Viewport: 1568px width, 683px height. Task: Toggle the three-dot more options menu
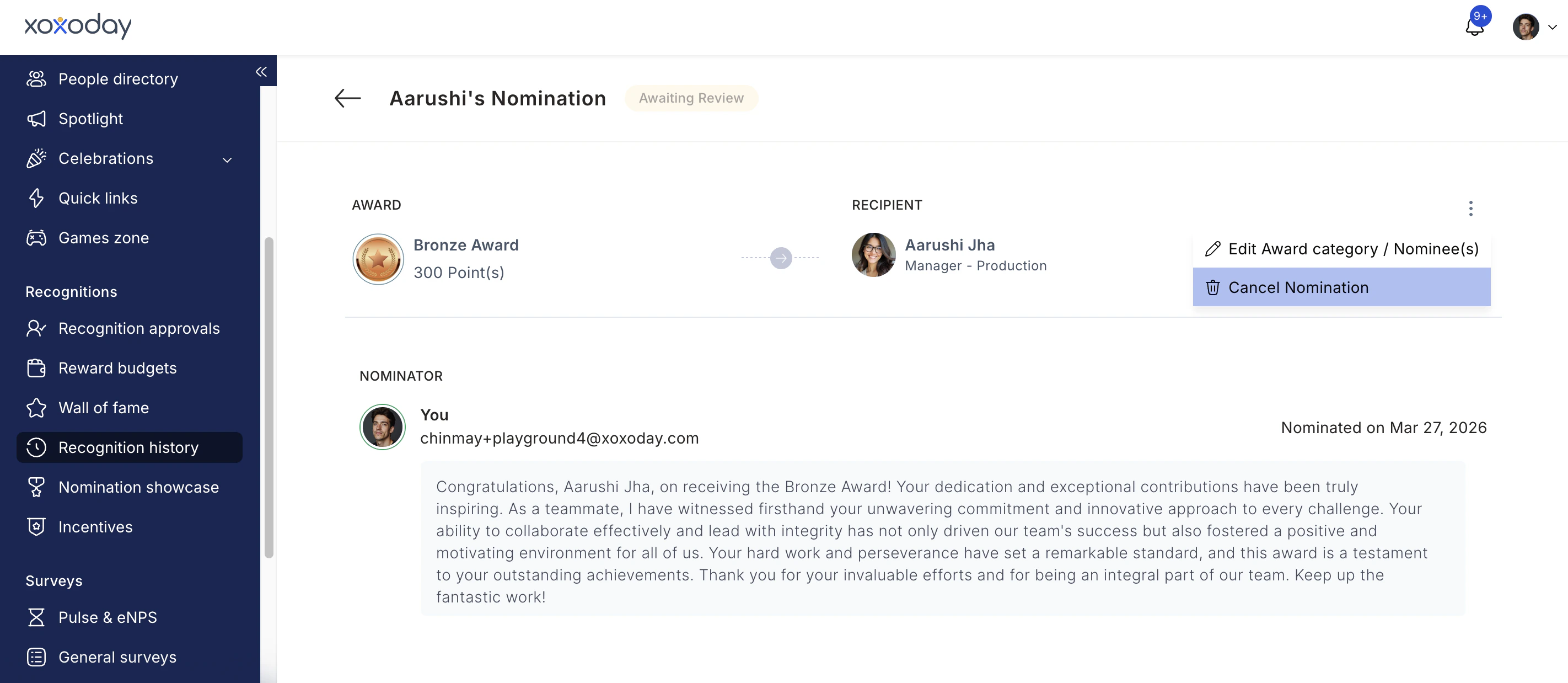(x=1470, y=209)
